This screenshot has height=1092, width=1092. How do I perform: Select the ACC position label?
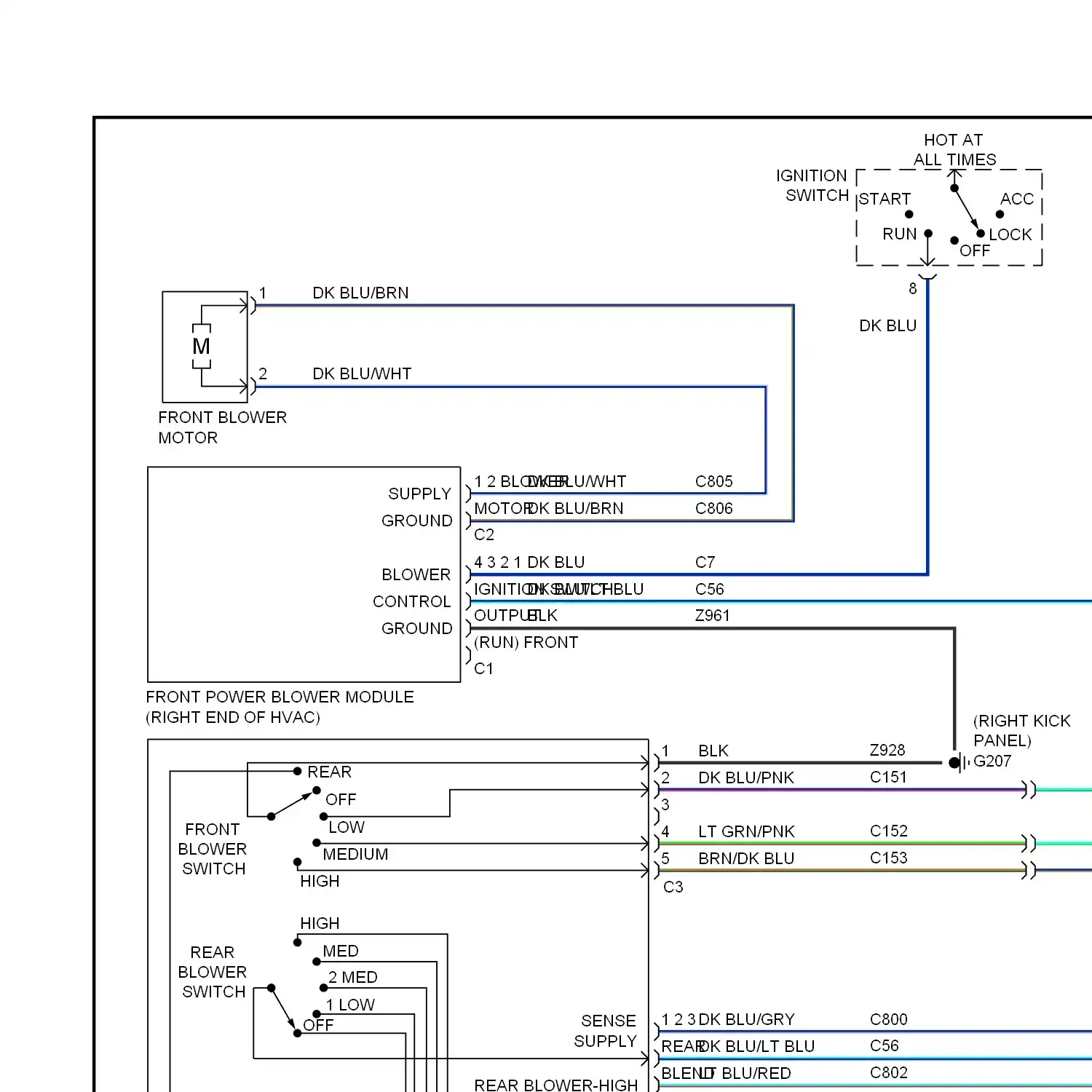click(1017, 199)
